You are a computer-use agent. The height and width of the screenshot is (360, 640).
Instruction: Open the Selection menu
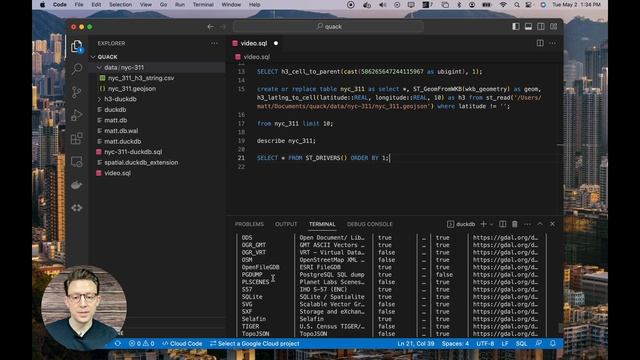(x=120, y=5)
